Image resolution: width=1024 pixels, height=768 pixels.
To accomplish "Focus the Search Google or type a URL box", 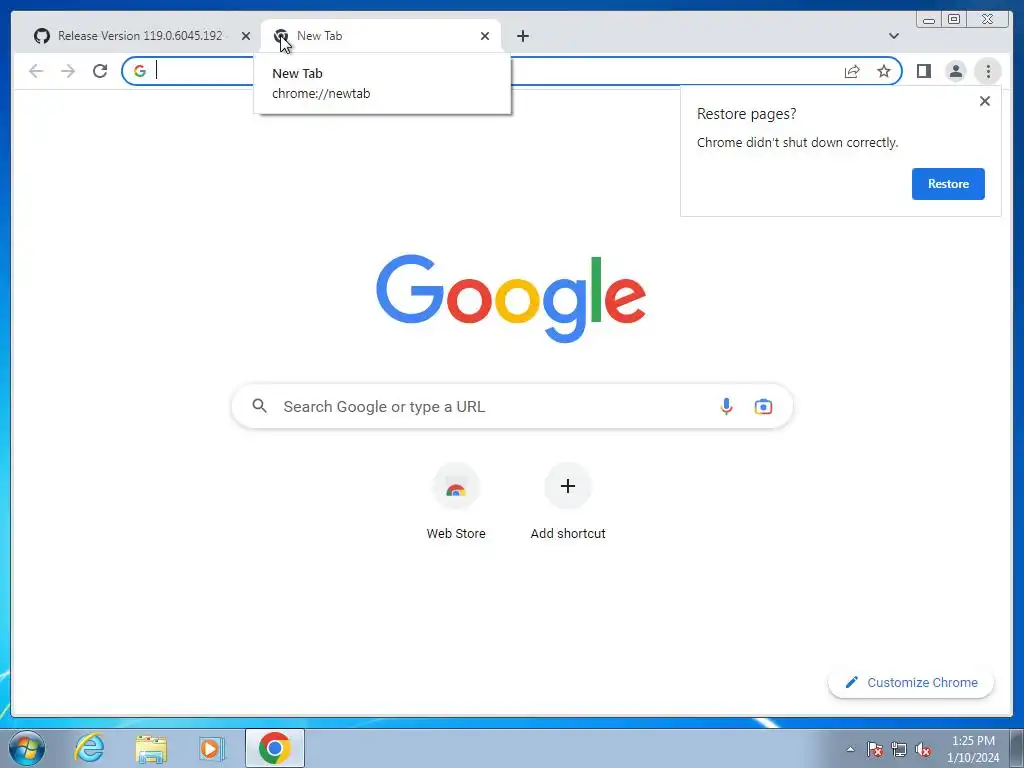I will [512, 406].
